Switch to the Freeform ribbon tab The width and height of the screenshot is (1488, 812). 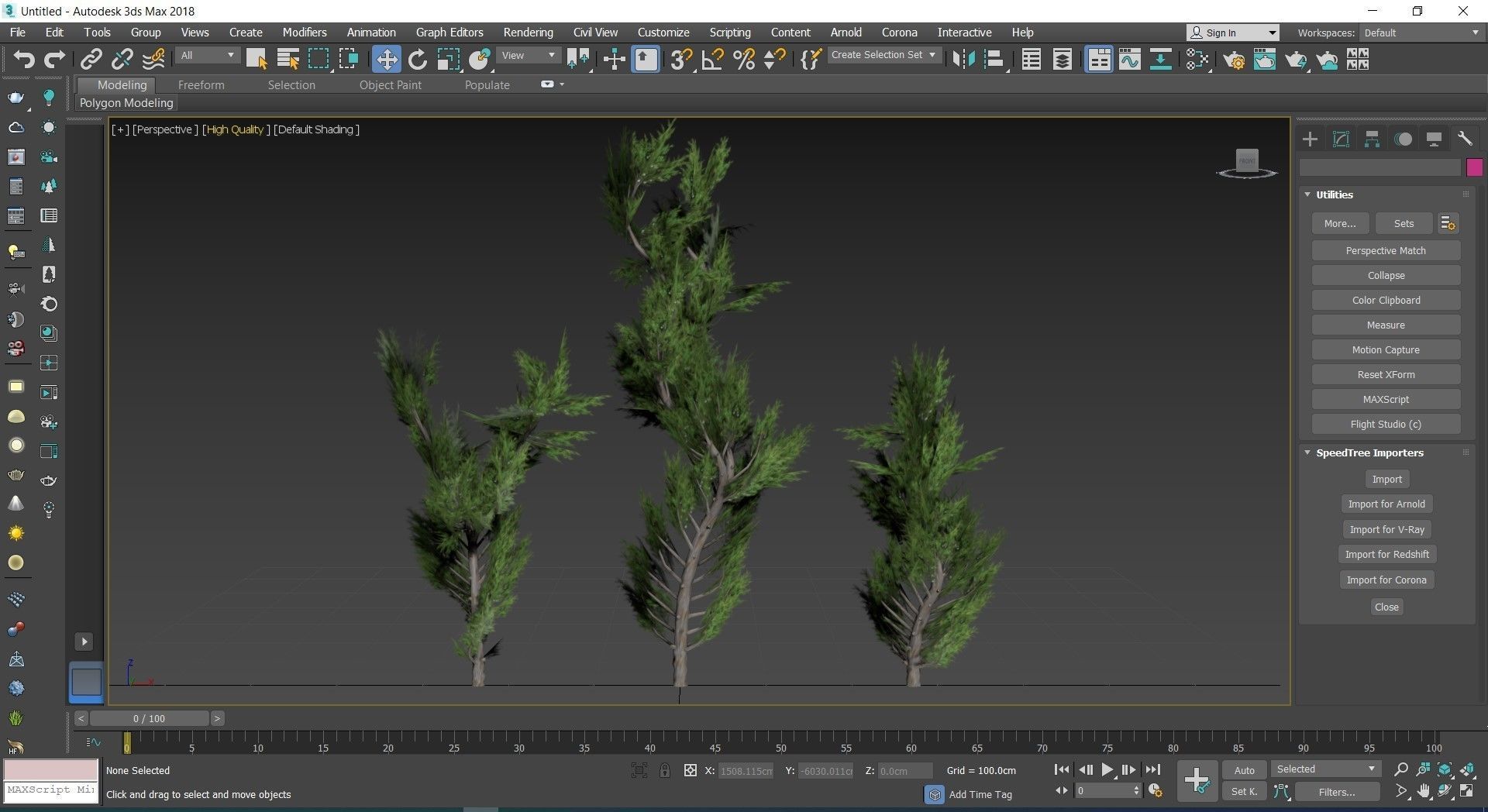(x=201, y=85)
